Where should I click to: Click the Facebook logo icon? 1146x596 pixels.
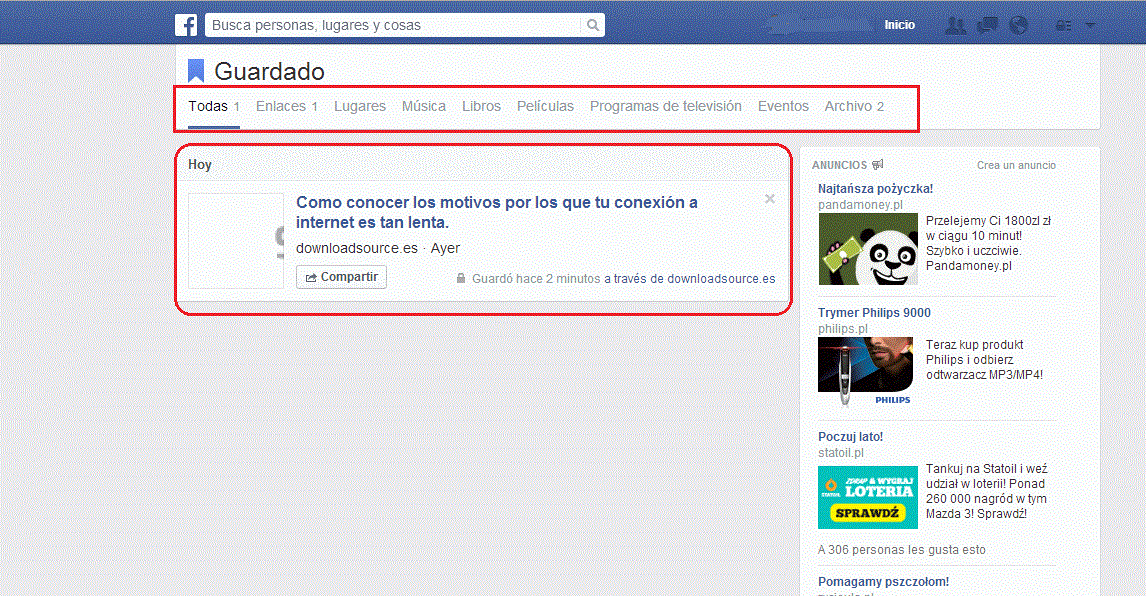[186, 25]
